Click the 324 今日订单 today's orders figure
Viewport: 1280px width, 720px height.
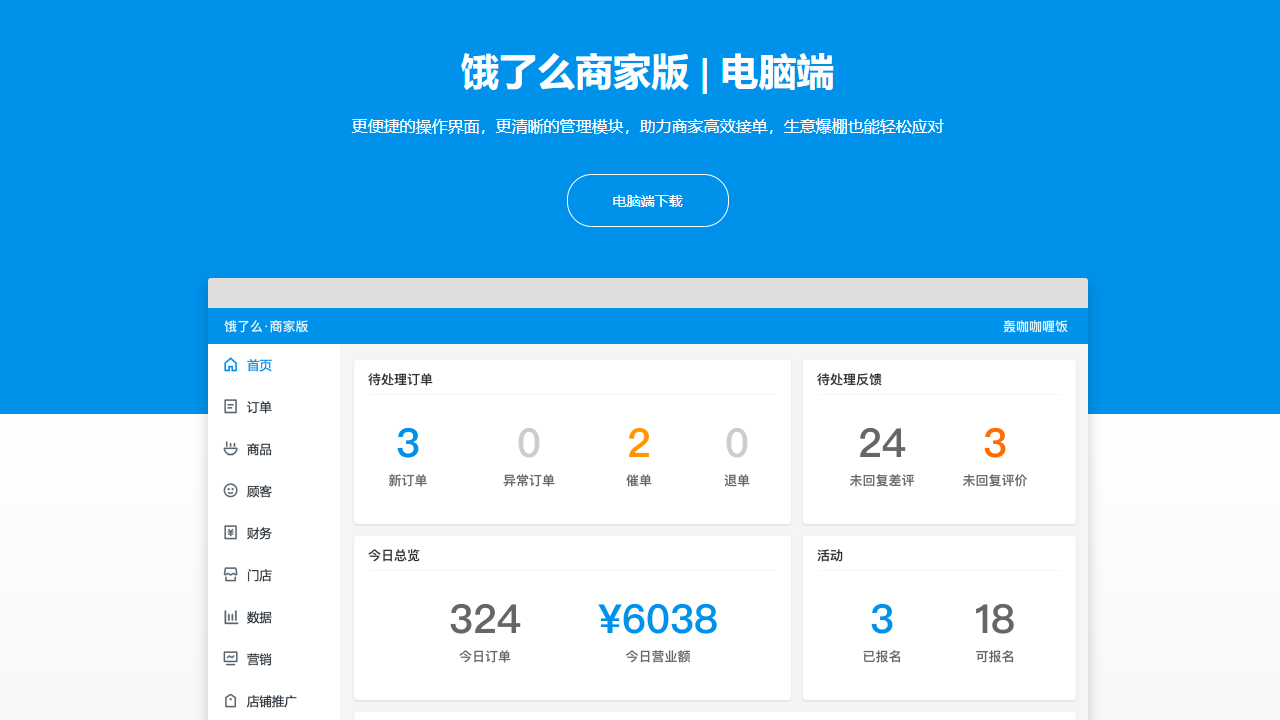[485, 620]
